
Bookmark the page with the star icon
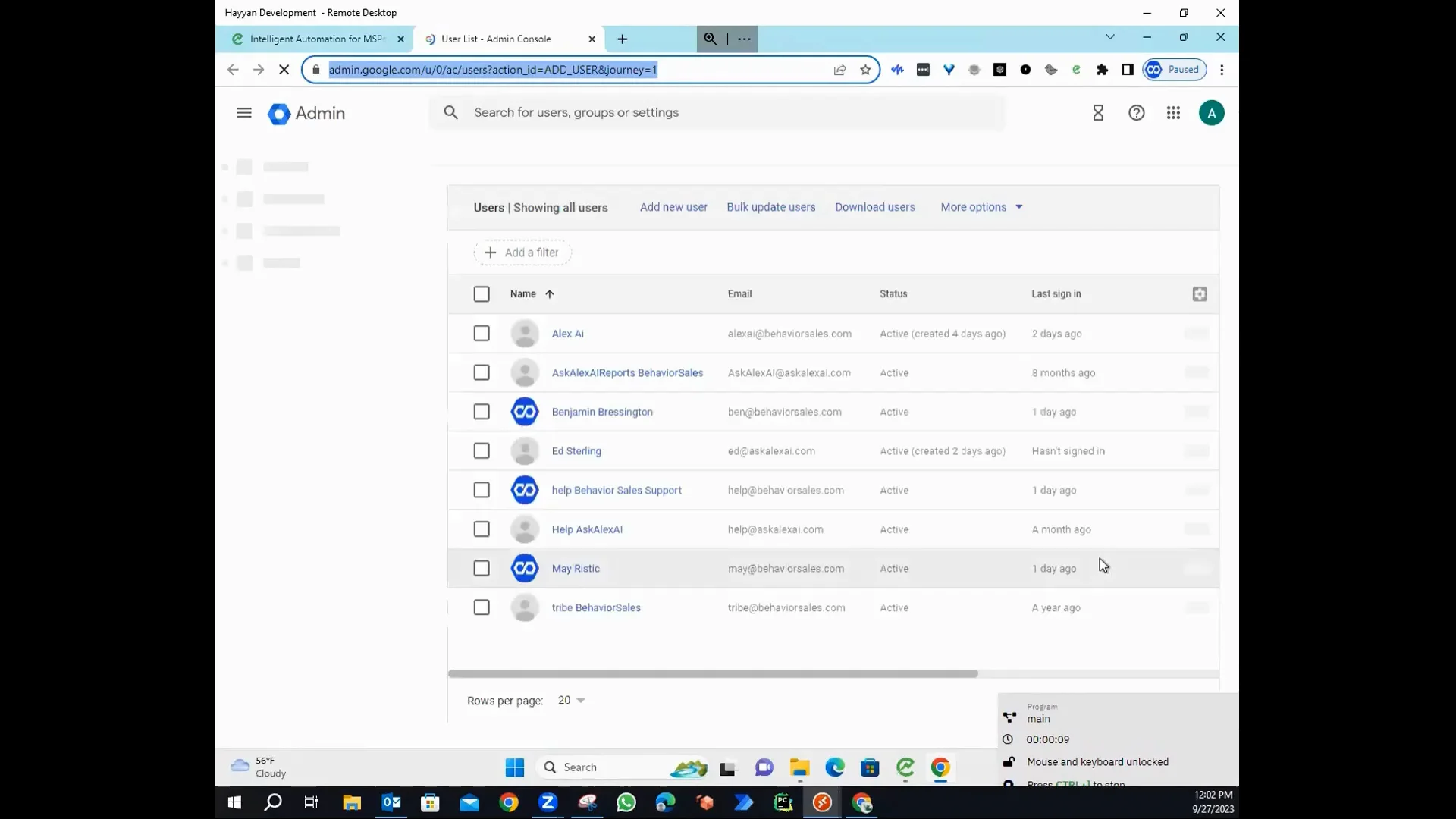tap(865, 69)
